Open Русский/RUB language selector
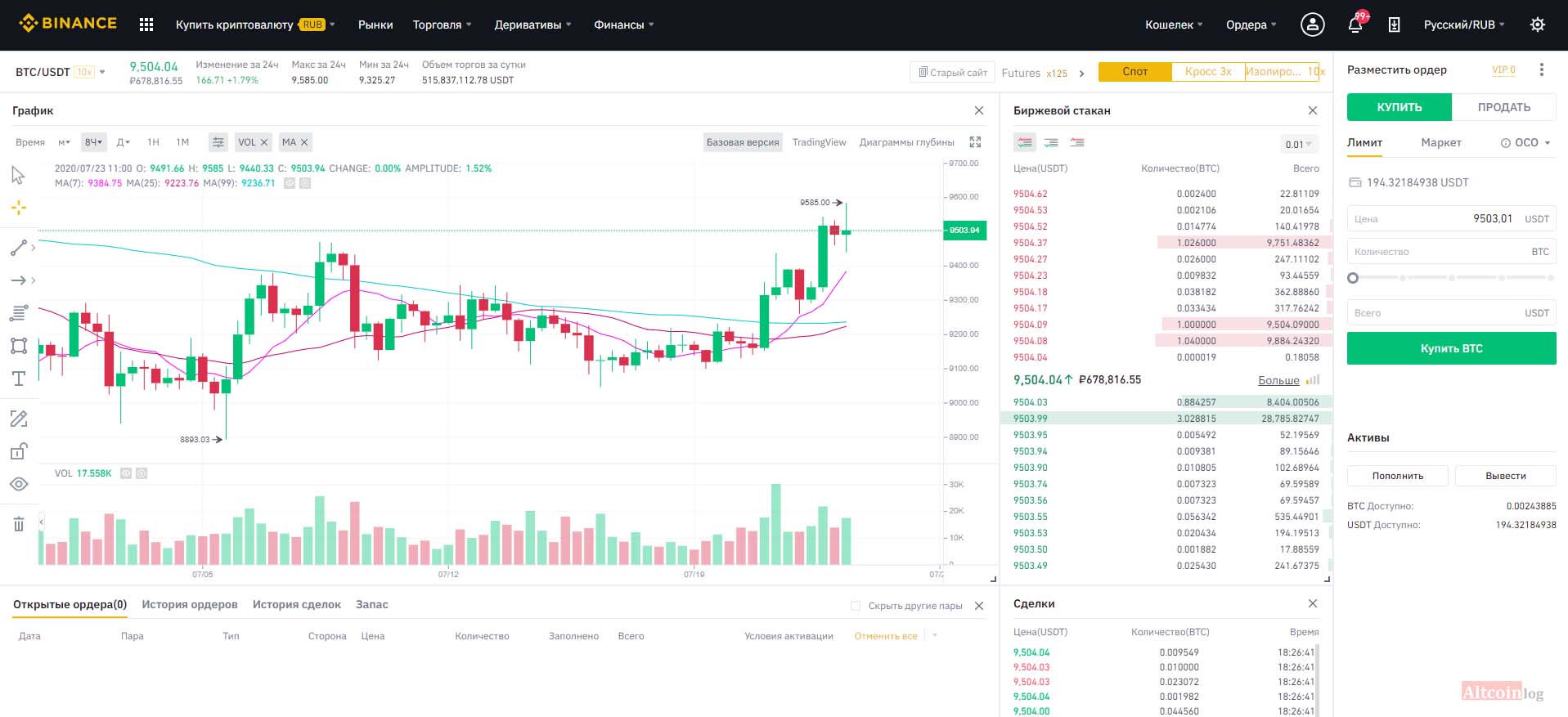Screen dimensions: 1568x717 (1464, 25)
